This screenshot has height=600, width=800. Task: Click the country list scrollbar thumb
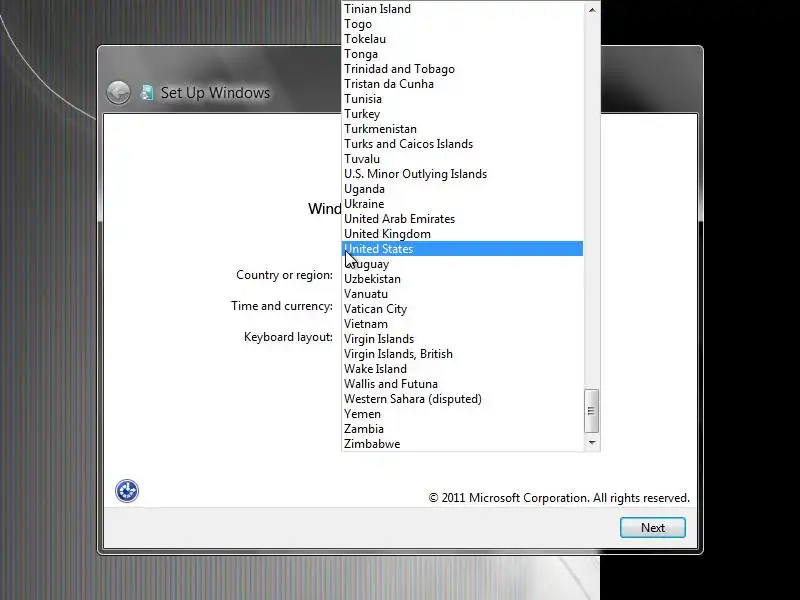592,411
